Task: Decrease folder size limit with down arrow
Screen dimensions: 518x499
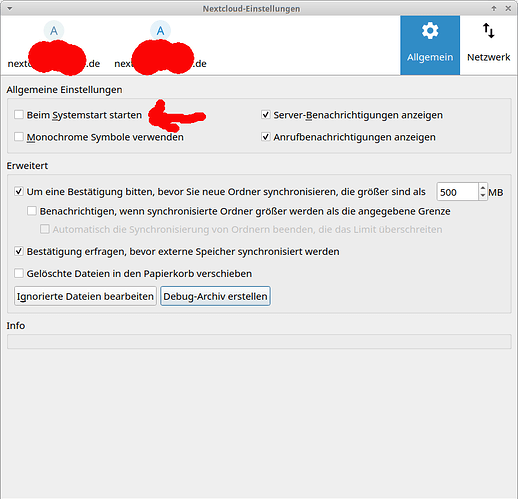Action: coord(483,196)
